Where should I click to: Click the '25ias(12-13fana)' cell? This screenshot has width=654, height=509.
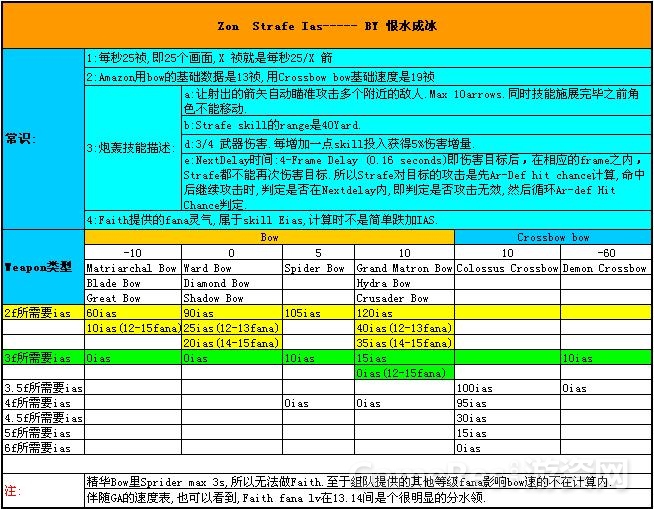[x=231, y=328]
